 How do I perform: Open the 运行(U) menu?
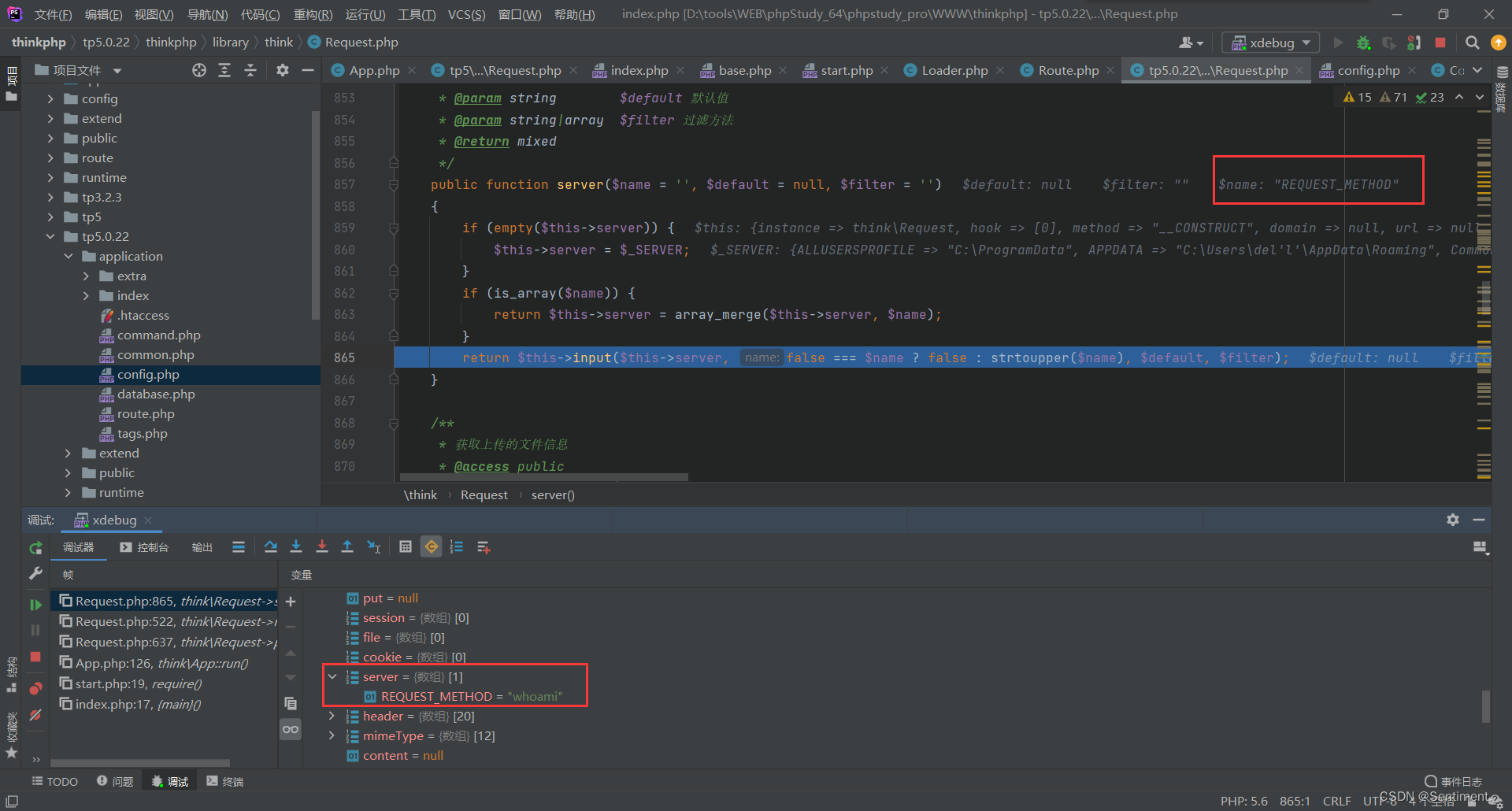[x=365, y=14]
